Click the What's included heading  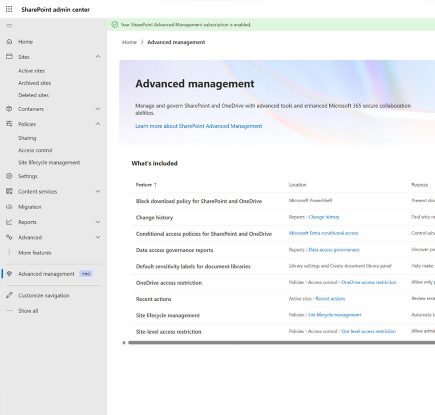154,163
